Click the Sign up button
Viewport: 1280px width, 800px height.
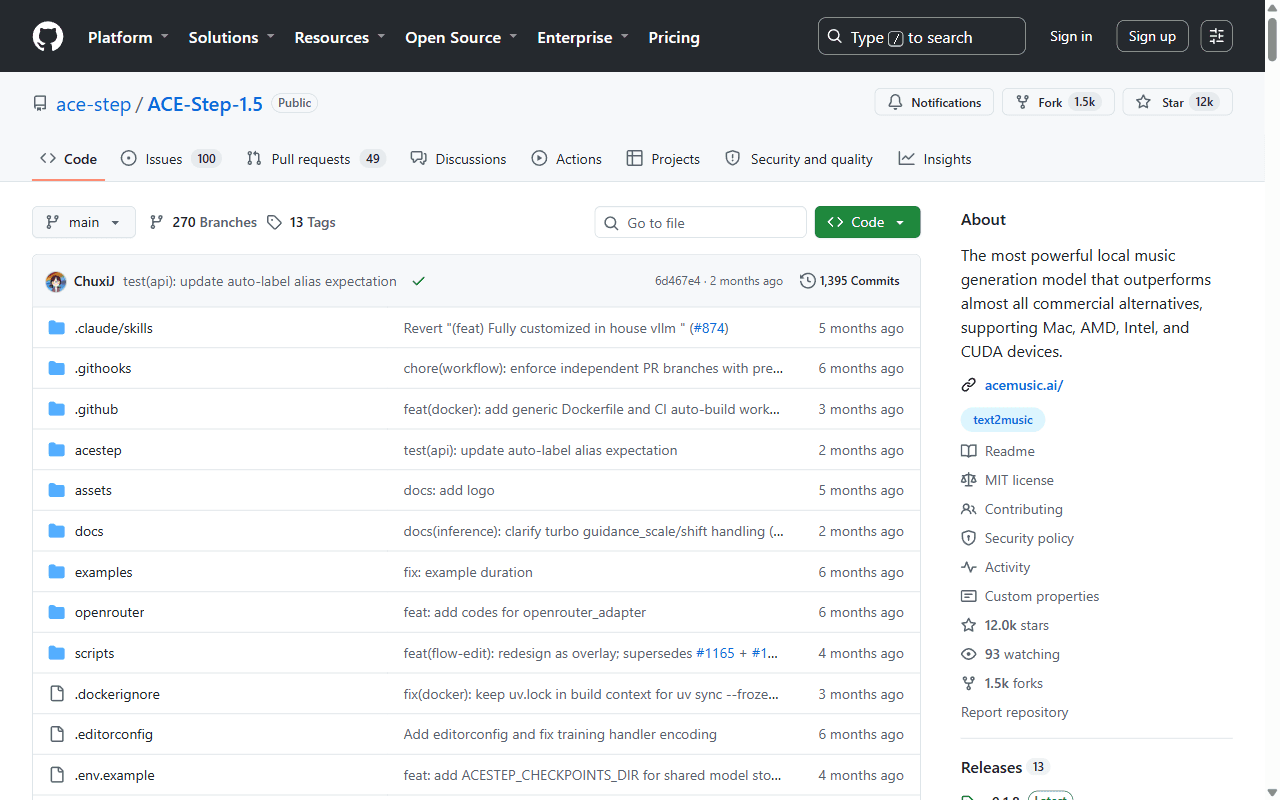(x=1152, y=36)
